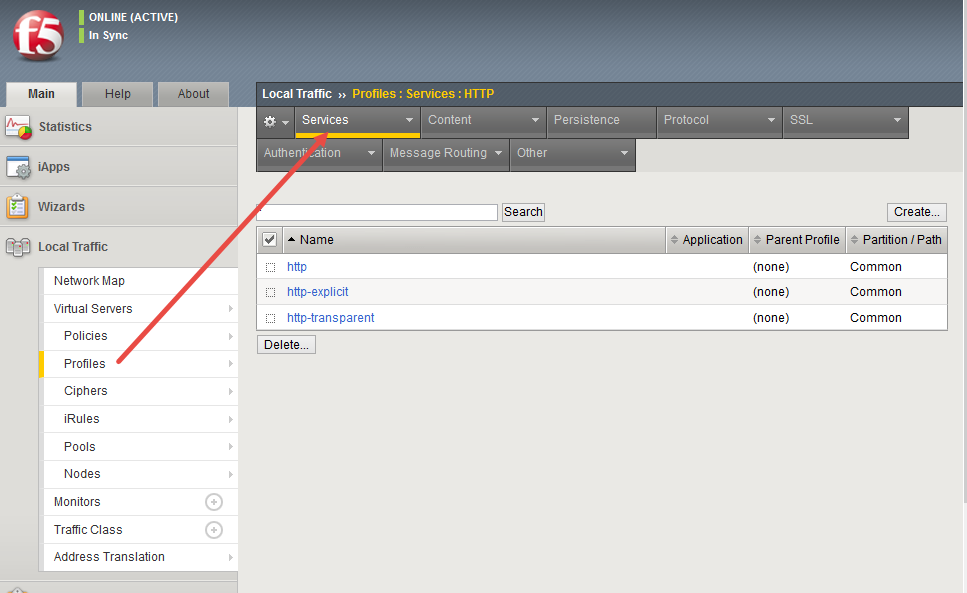Open Wizards from the sidebar icon
967x593 pixels.
18,206
